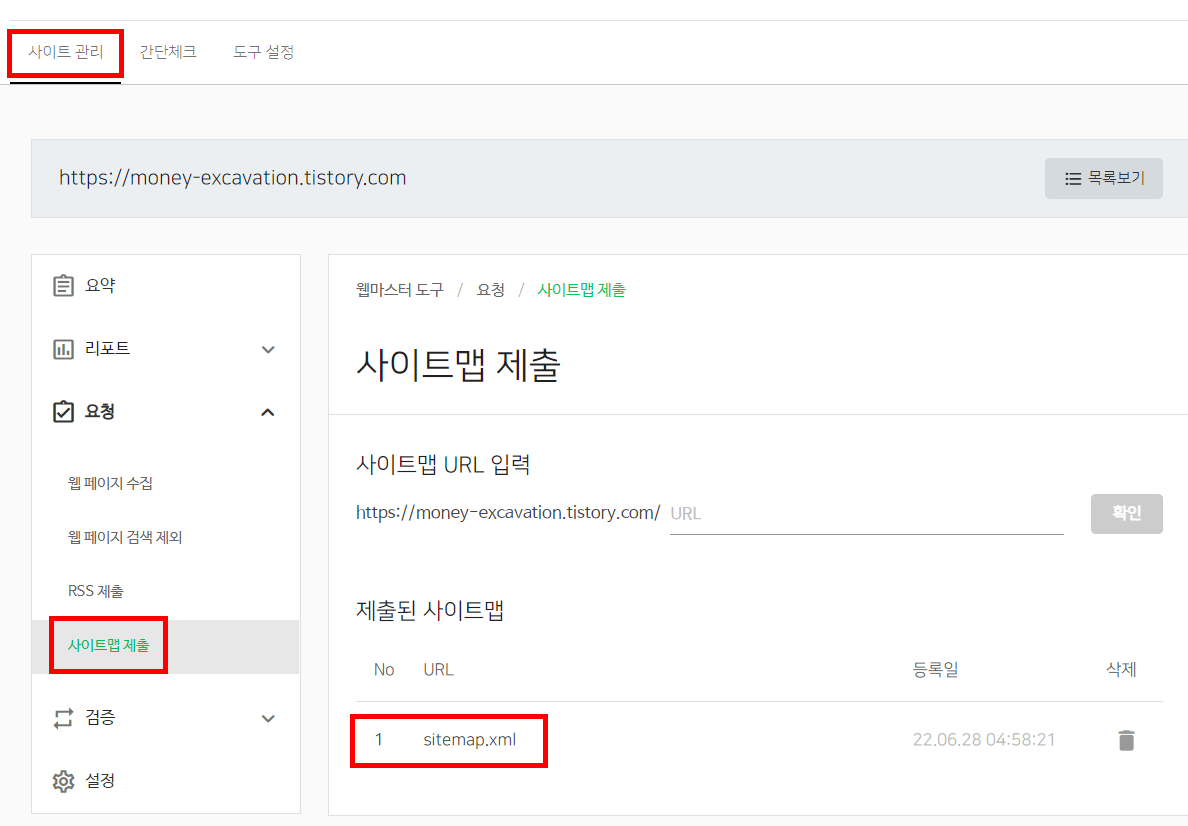This screenshot has width=1188, height=826.
Task: Click the 사이트맵 제출 page heading
Action: (x=458, y=365)
